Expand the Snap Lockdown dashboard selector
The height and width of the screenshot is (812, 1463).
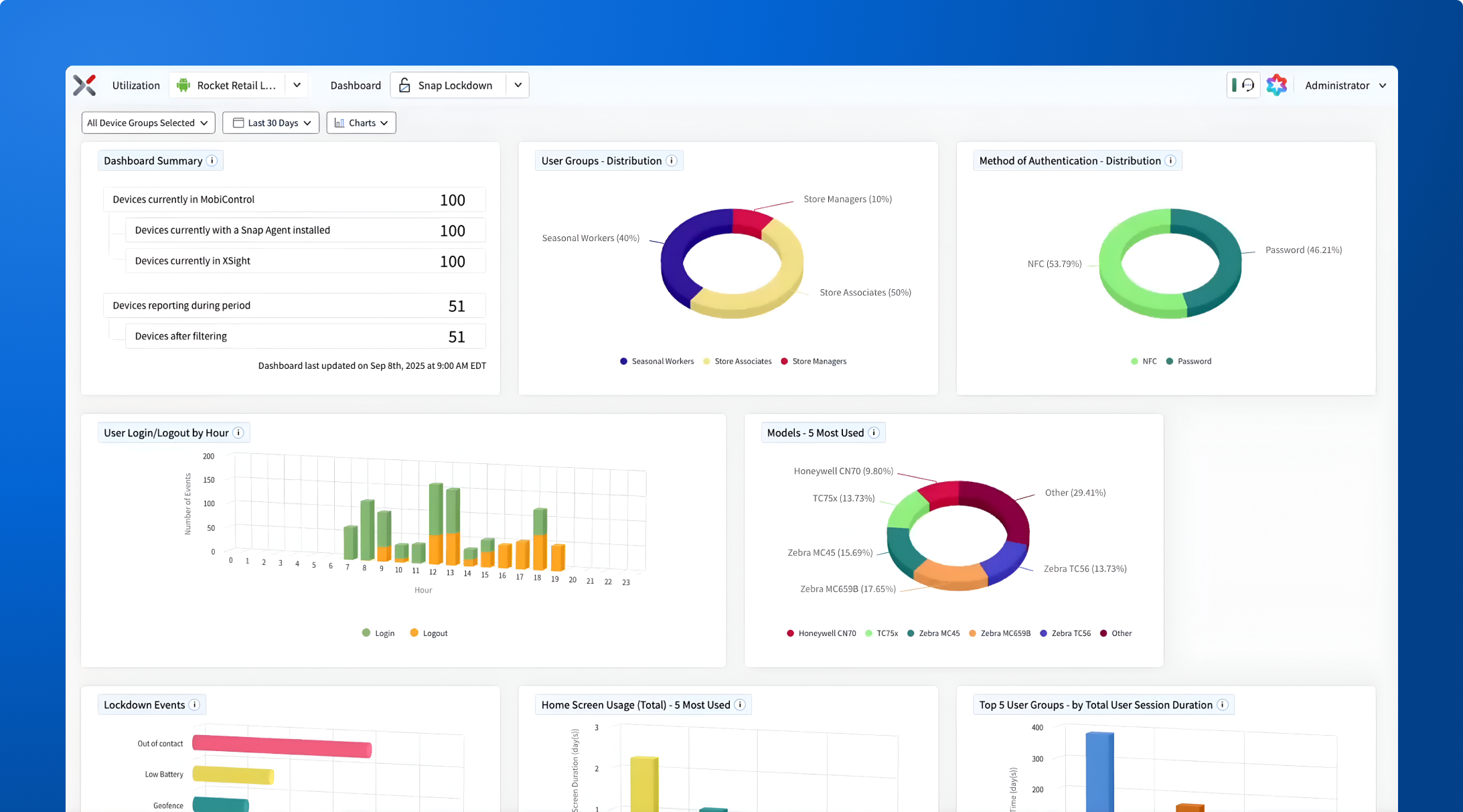(x=517, y=85)
